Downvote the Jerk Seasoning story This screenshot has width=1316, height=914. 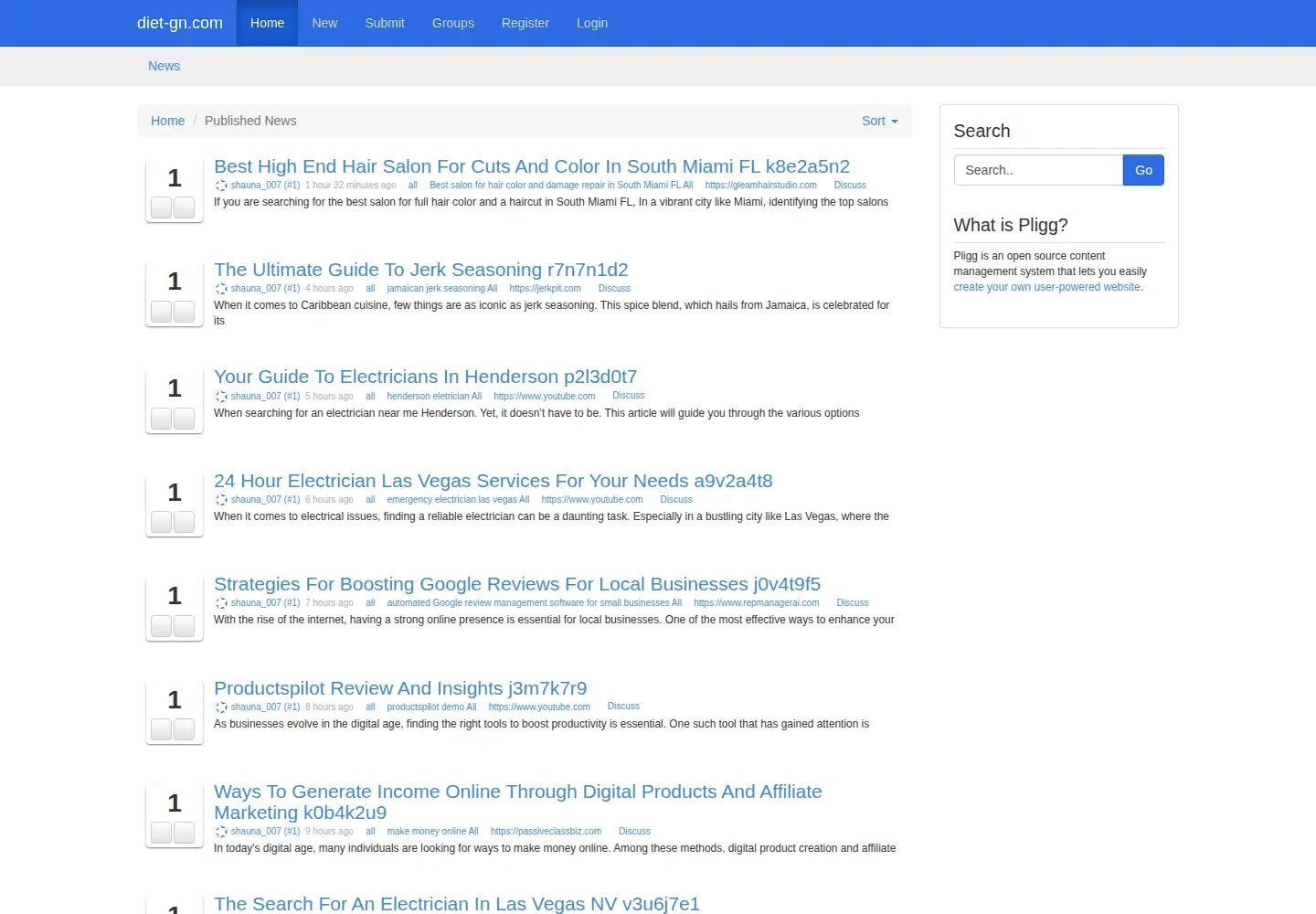point(184,312)
